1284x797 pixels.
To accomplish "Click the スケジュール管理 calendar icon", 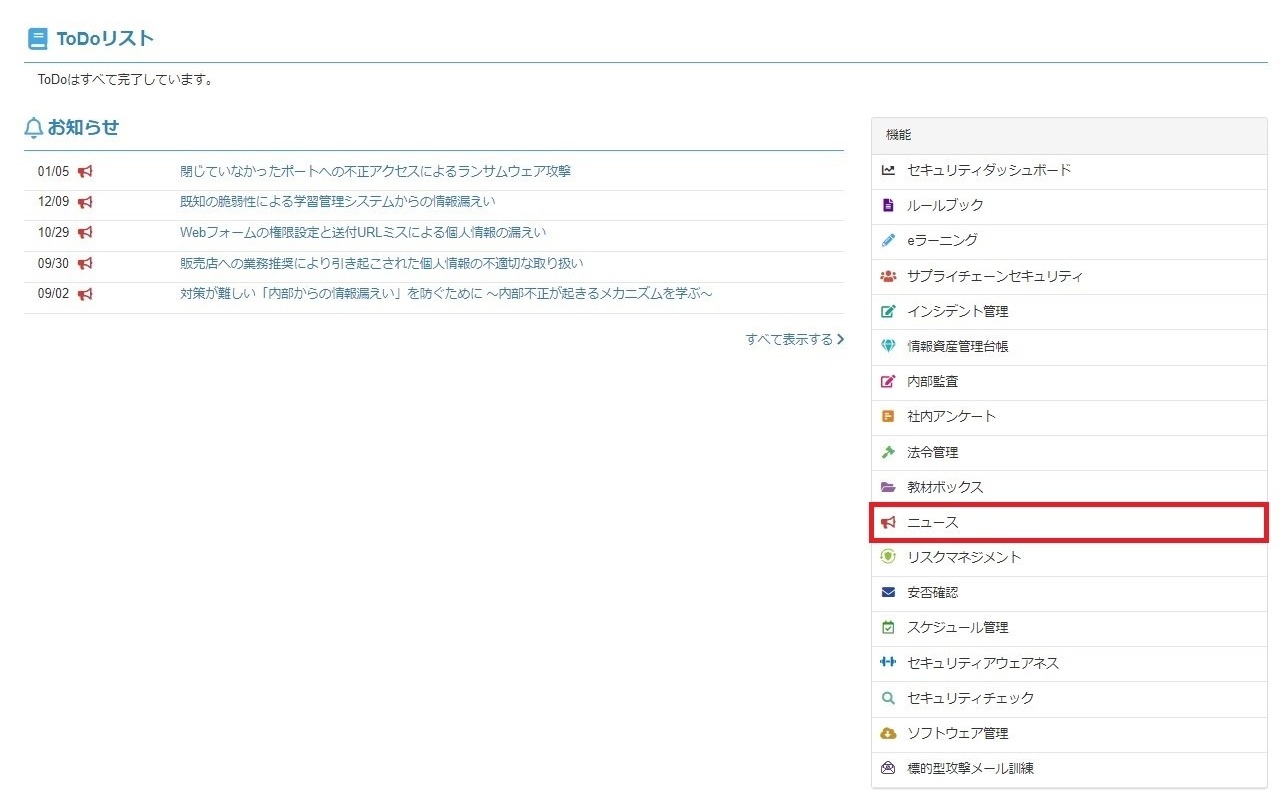I will [x=888, y=627].
